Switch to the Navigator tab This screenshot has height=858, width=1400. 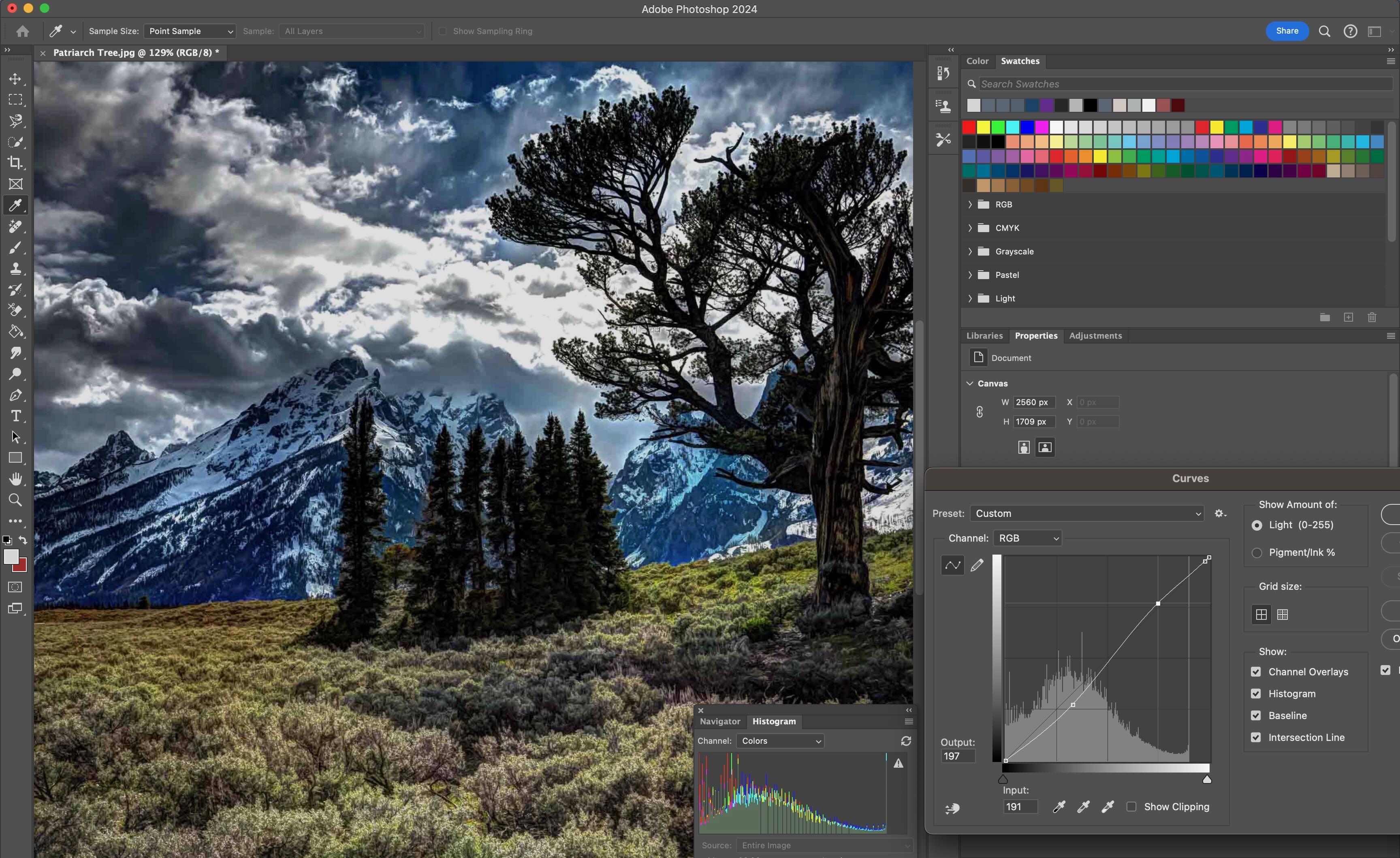pos(720,721)
